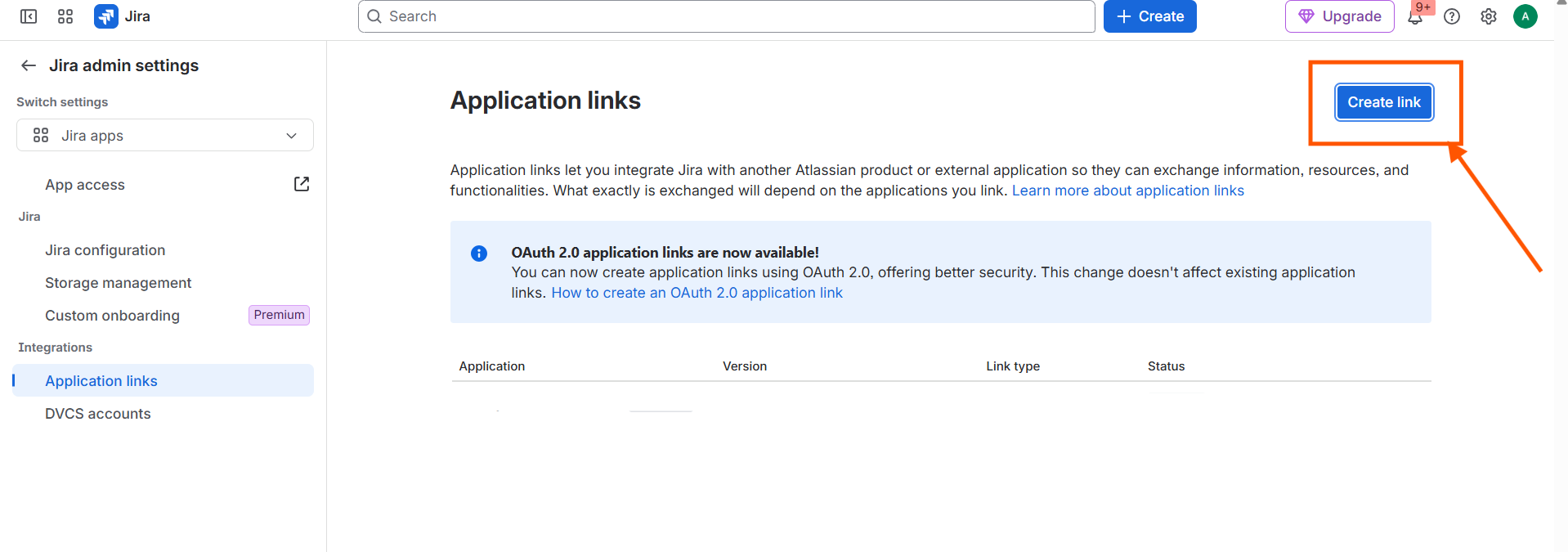The image size is (1568, 552).
Task: Select Application links in the sidebar
Action: click(164, 380)
